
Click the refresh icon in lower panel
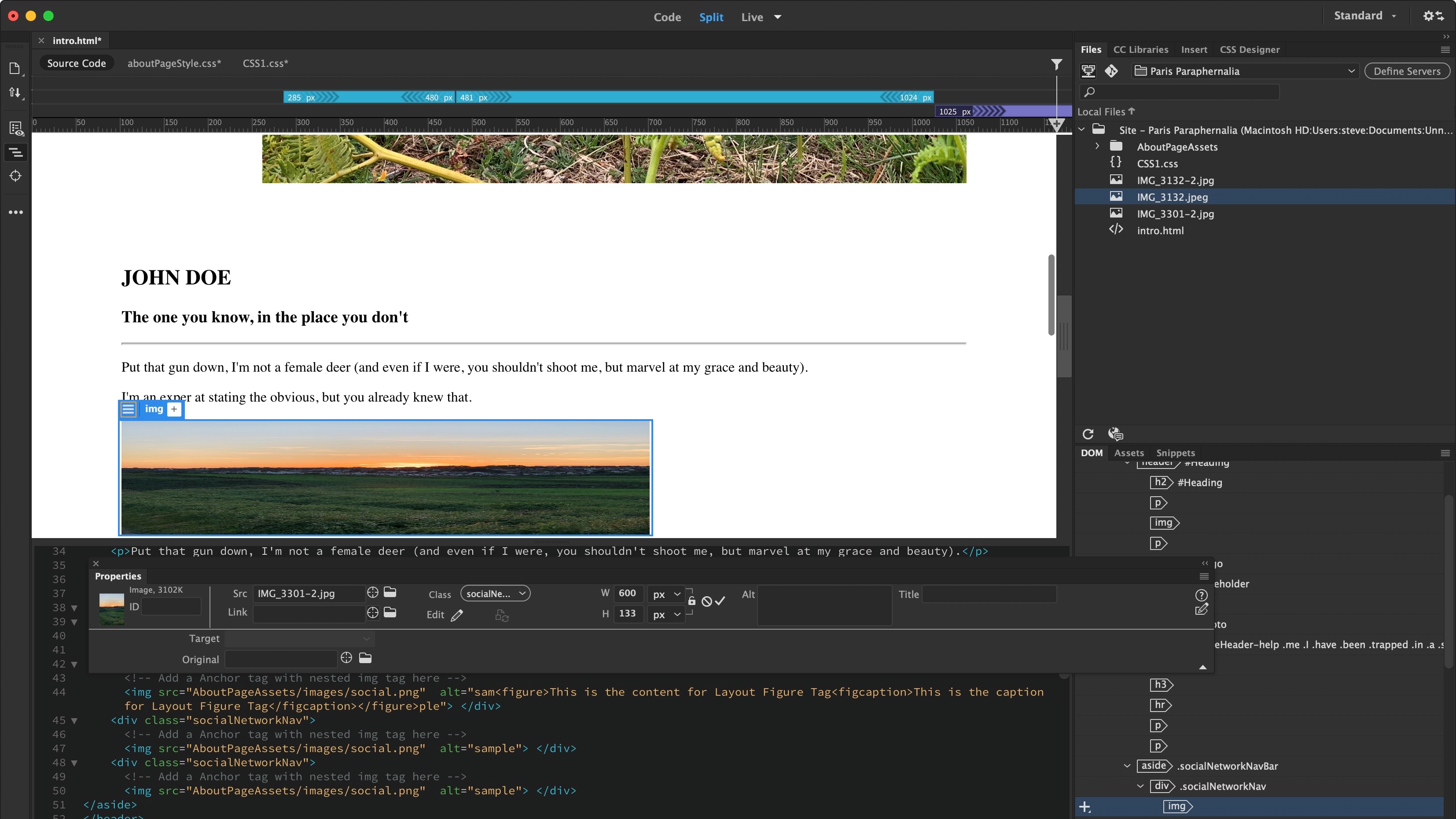tap(1090, 434)
